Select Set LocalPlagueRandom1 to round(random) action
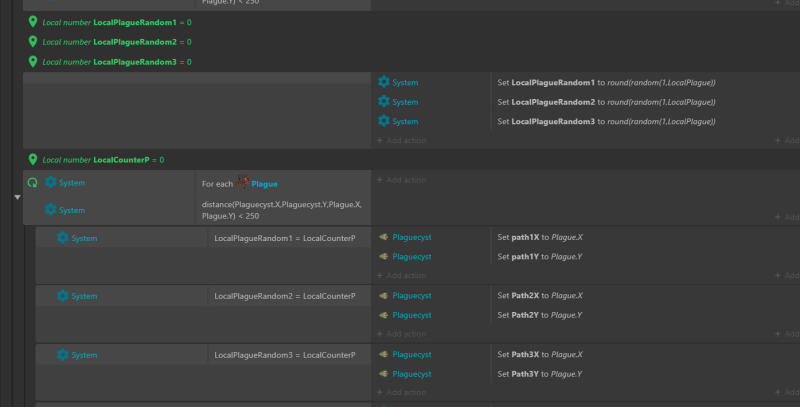 point(606,82)
